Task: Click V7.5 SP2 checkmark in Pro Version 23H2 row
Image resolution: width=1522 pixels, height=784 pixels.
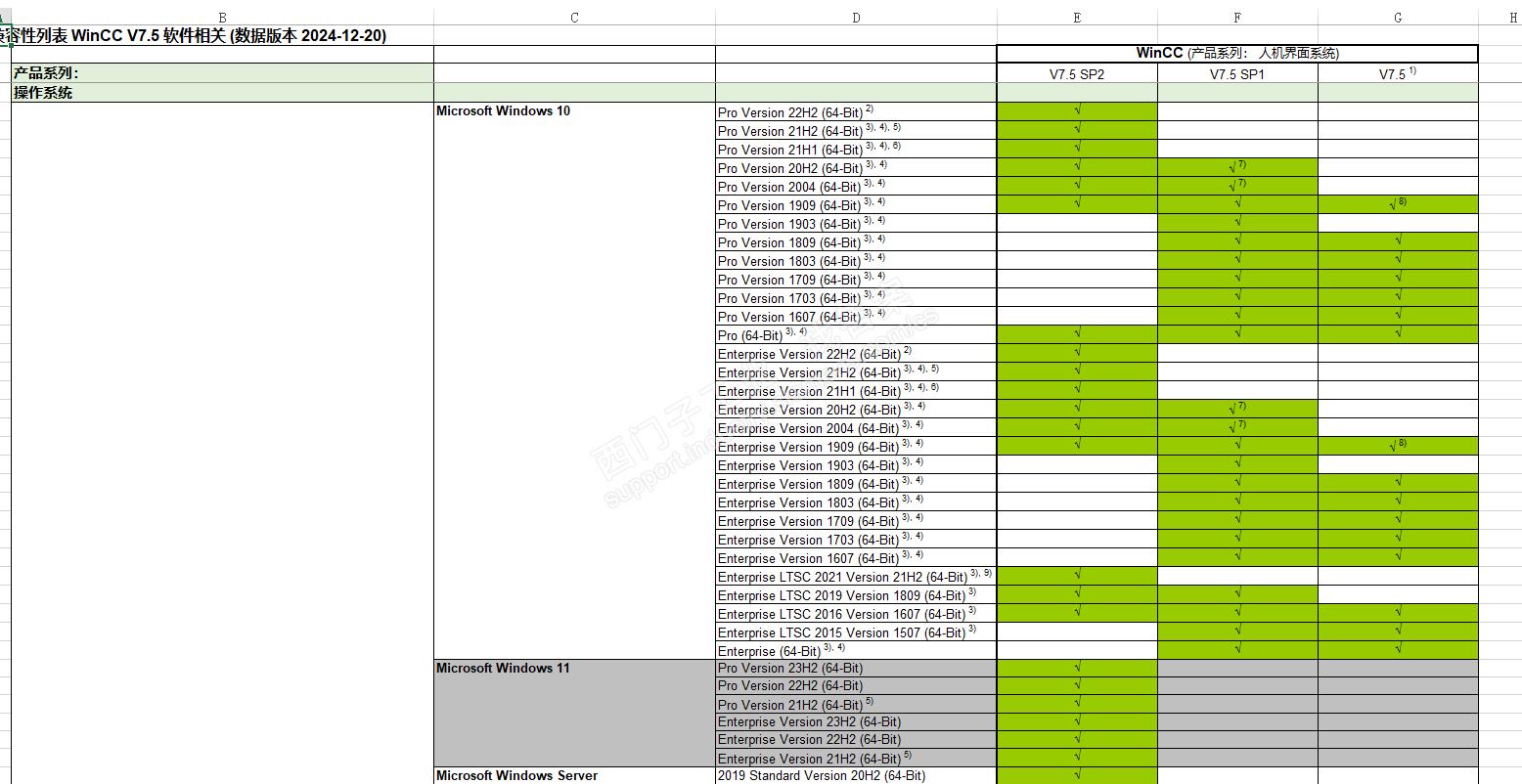Action: click(1077, 668)
